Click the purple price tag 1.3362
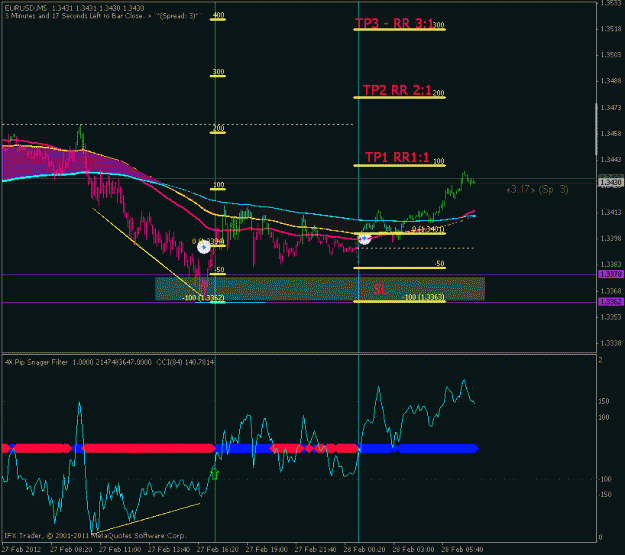625x555 pixels. 611,302
